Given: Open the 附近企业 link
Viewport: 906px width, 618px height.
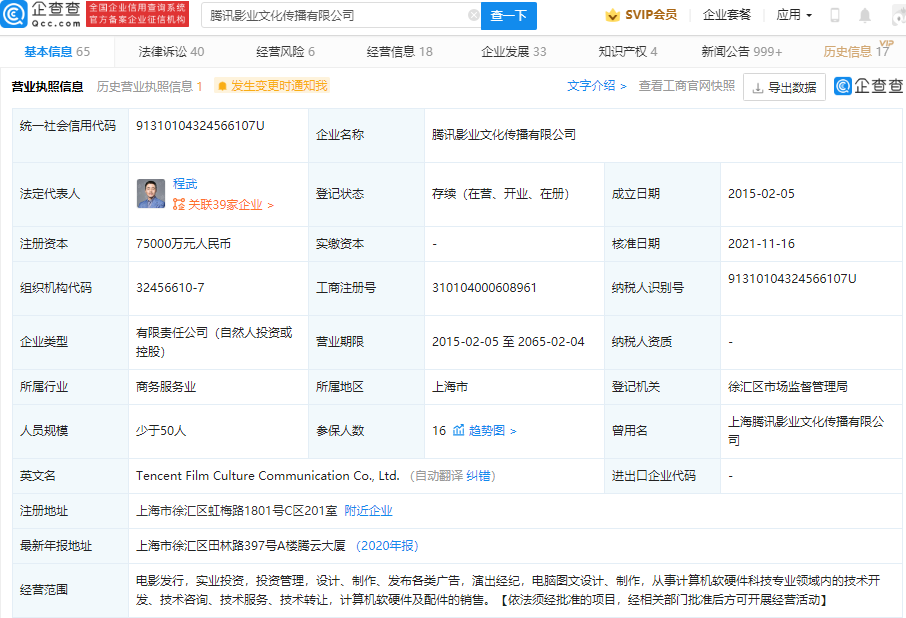Looking at the screenshot, I should click(368, 511).
